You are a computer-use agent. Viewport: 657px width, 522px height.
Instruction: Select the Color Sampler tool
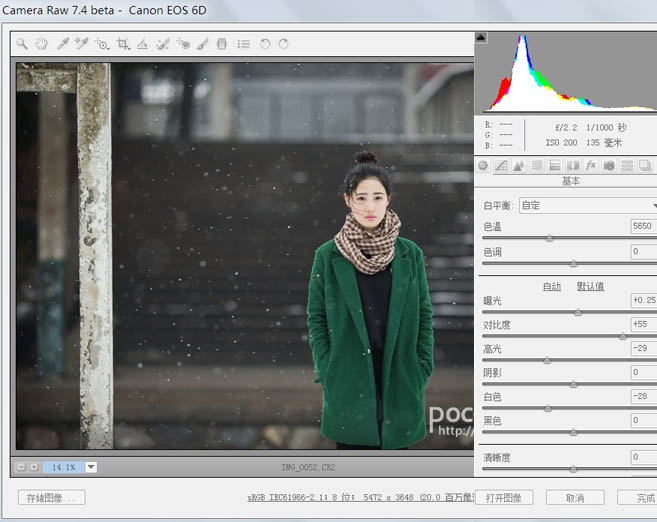point(82,44)
